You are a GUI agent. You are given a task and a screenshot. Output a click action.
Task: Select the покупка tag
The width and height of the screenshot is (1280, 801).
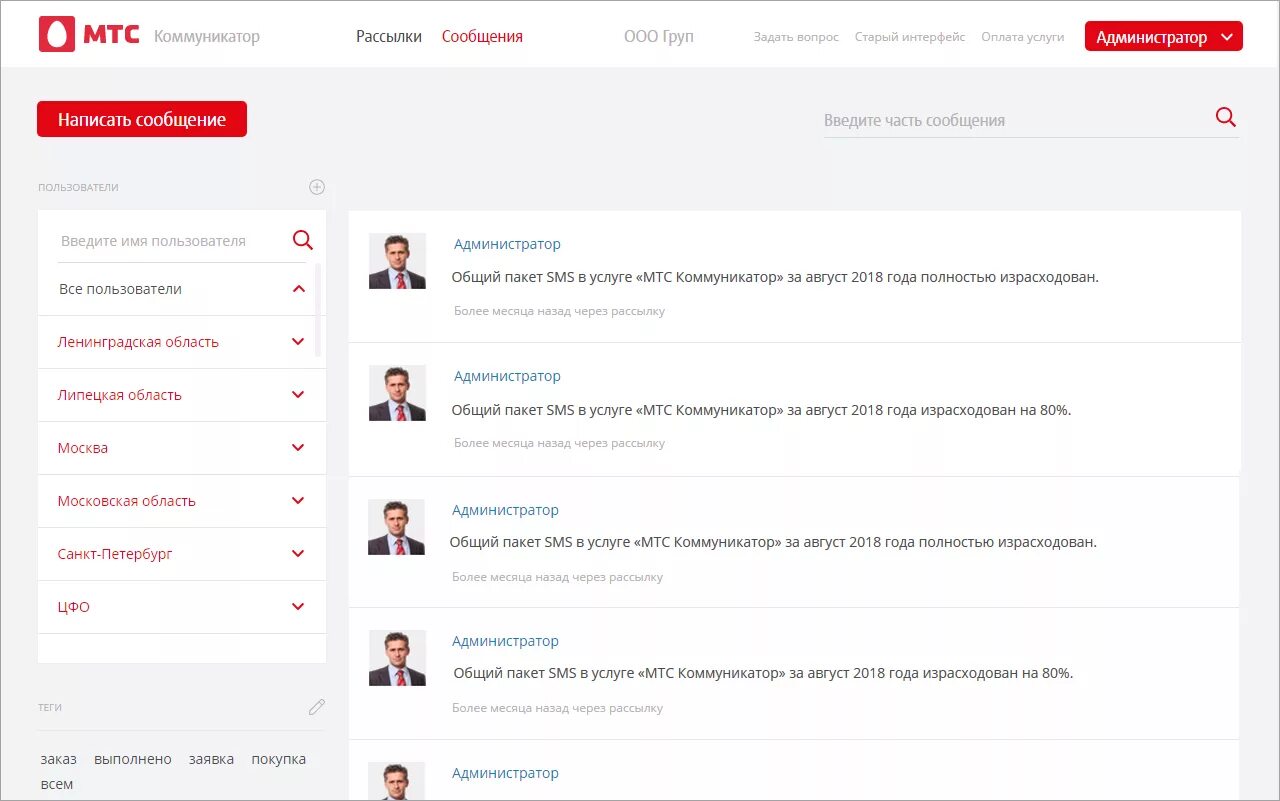(279, 759)
